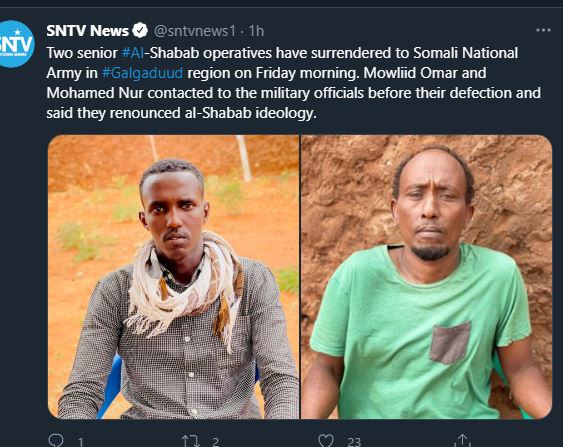
Task: Open the @sntvnews1 handle link
Action: pos(195,31)
